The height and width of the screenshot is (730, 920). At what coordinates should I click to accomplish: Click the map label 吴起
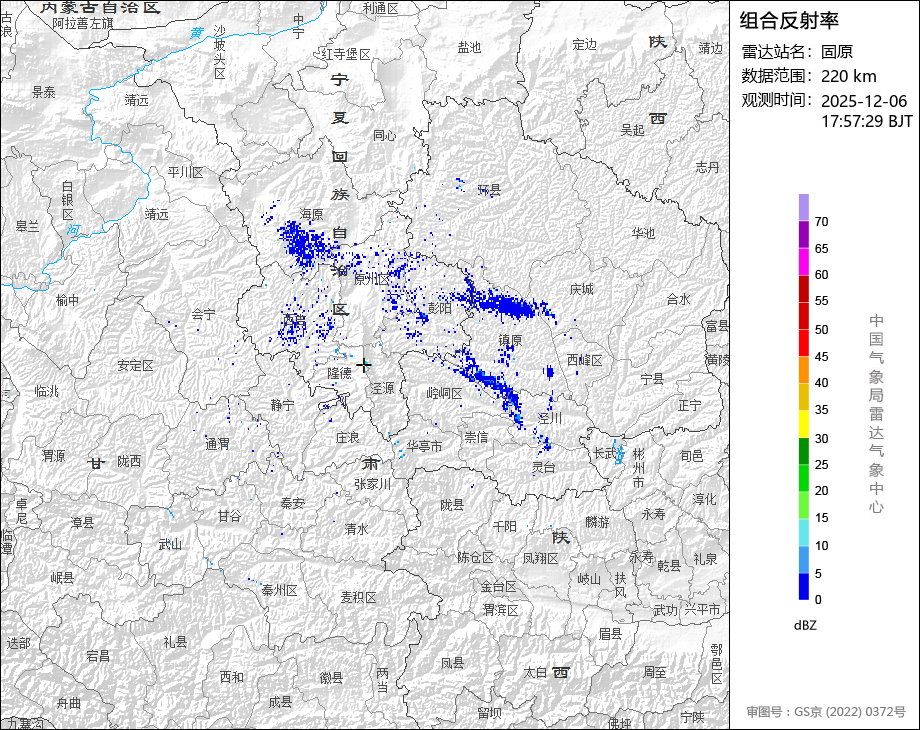coord(632,130)
